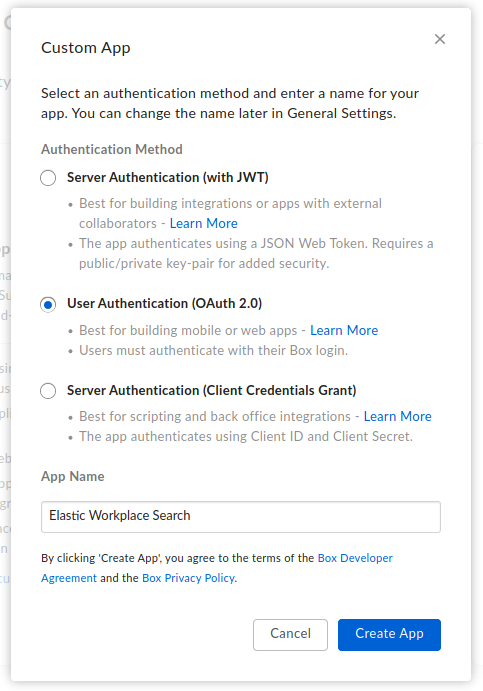Click the Authentication Method heading
Screen dimensions: 483x691
point(111,149)
